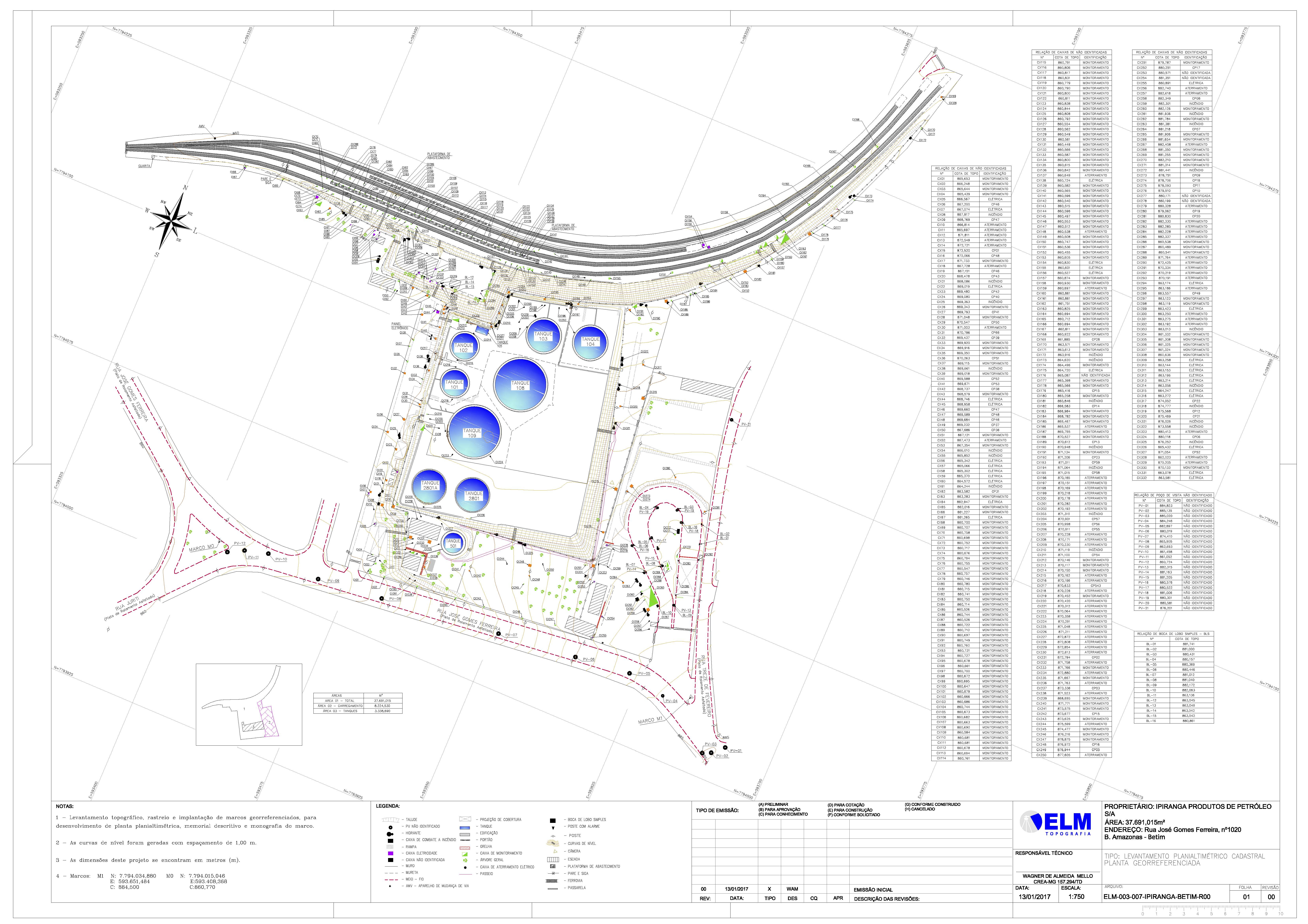1308x924 pixels.
Task: Select the Árvore geral tree symbol
Action: [x=465, y=860]
